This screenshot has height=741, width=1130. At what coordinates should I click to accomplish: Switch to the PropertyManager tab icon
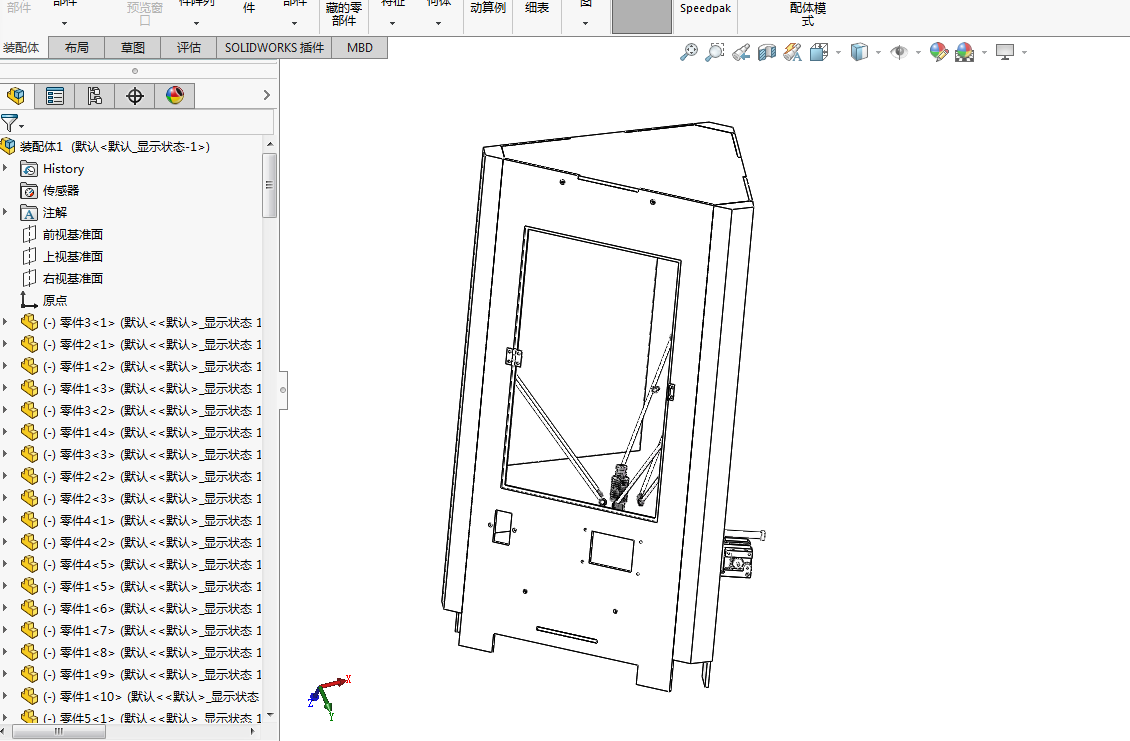(x=55, y=96)
